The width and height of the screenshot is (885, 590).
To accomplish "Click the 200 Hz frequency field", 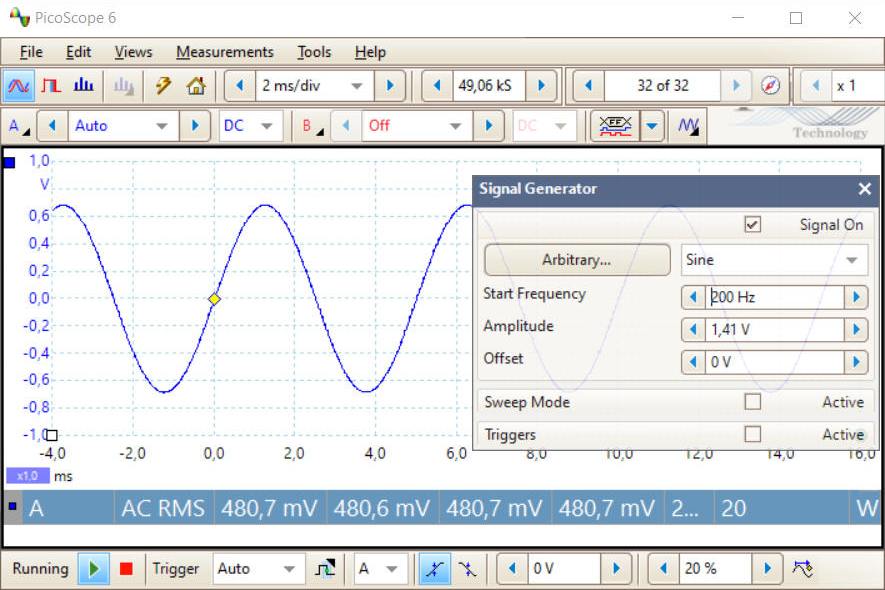I will [774, 297].
